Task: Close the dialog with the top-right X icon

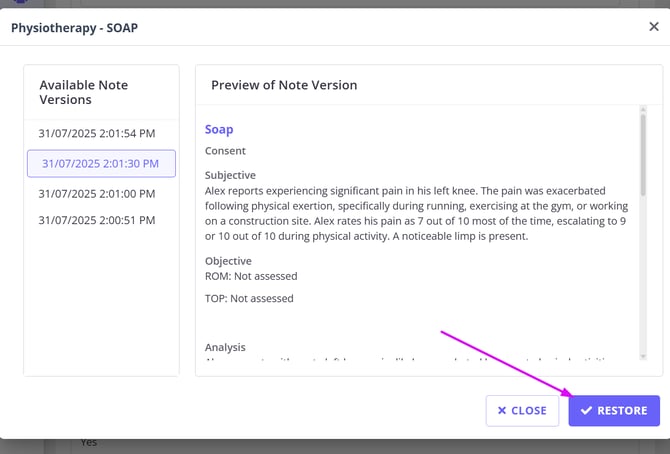Action: tap(654, 27)
